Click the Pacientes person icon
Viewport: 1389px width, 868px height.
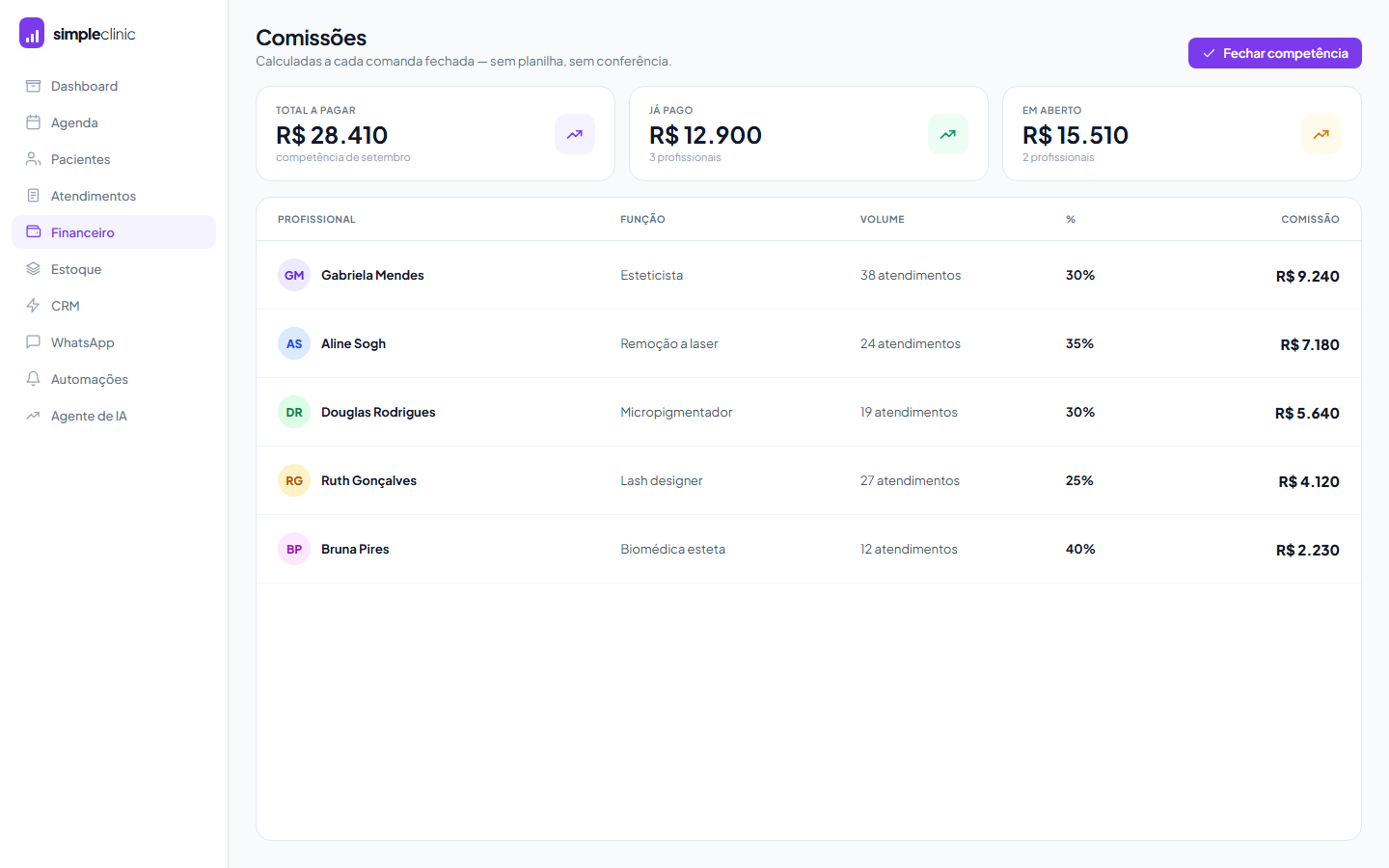33,159
